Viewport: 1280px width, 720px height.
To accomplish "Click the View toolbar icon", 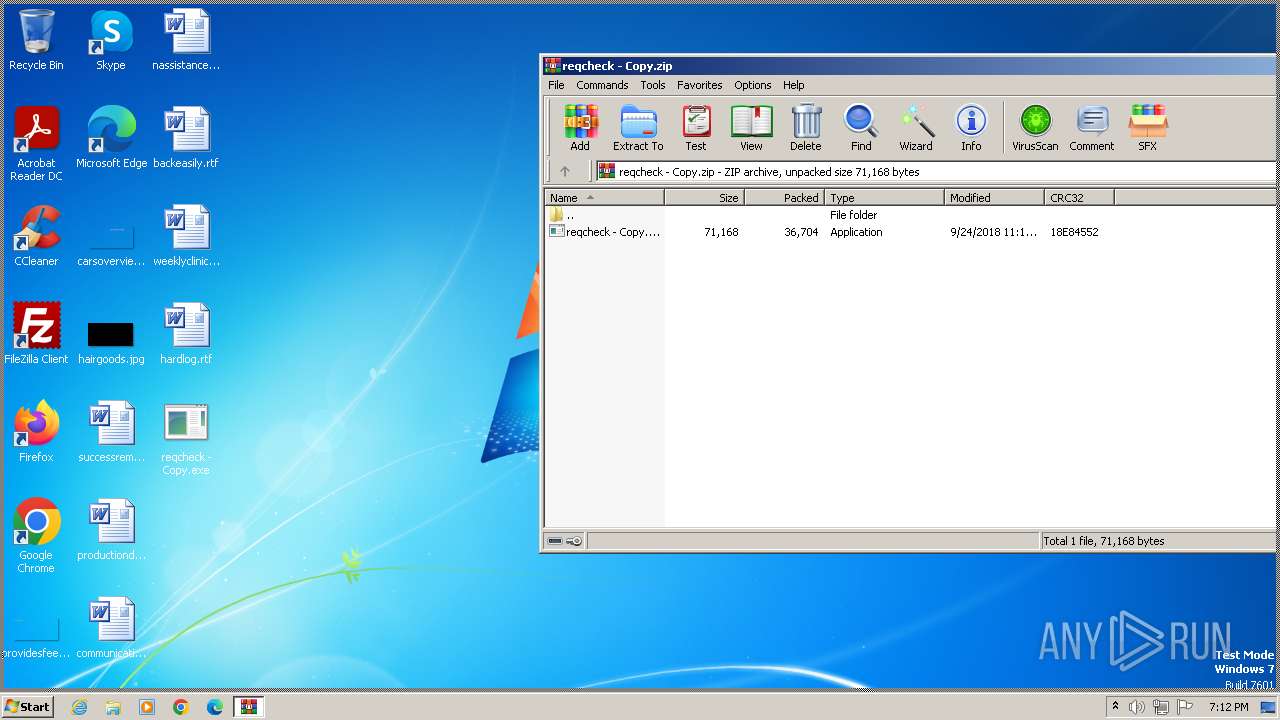I will [751, 128].
